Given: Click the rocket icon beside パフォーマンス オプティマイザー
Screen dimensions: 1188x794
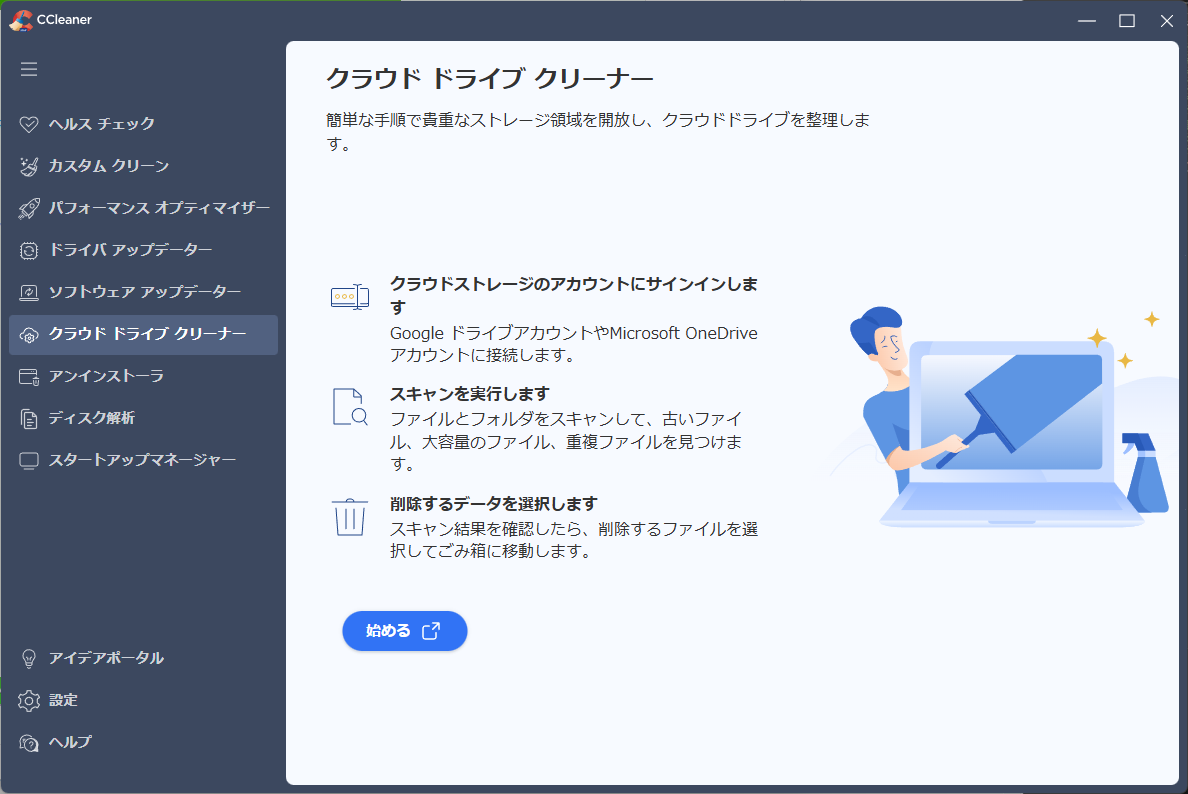Looking at the screenshot, I should [29, 208].
